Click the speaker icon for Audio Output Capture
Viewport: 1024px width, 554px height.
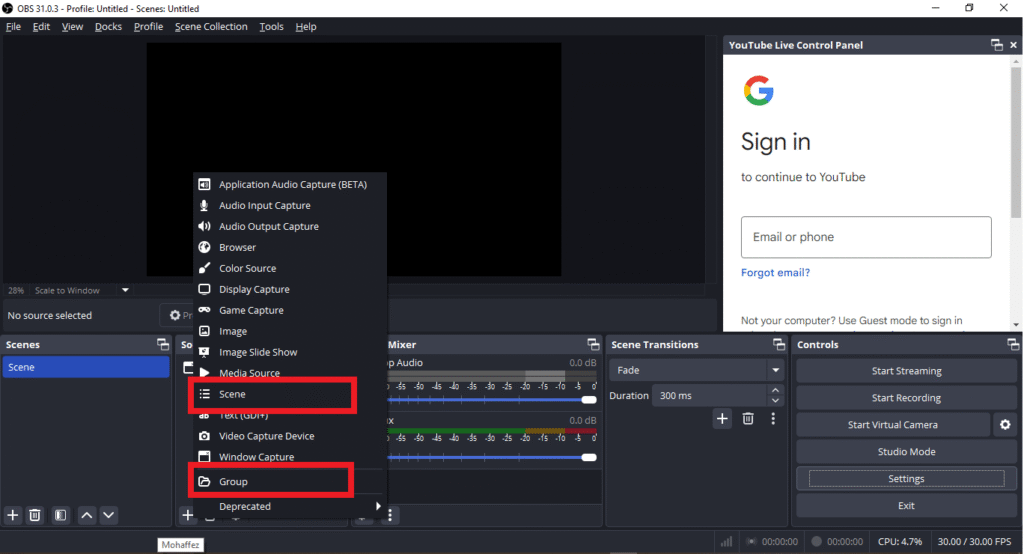[x=204, y=226]
